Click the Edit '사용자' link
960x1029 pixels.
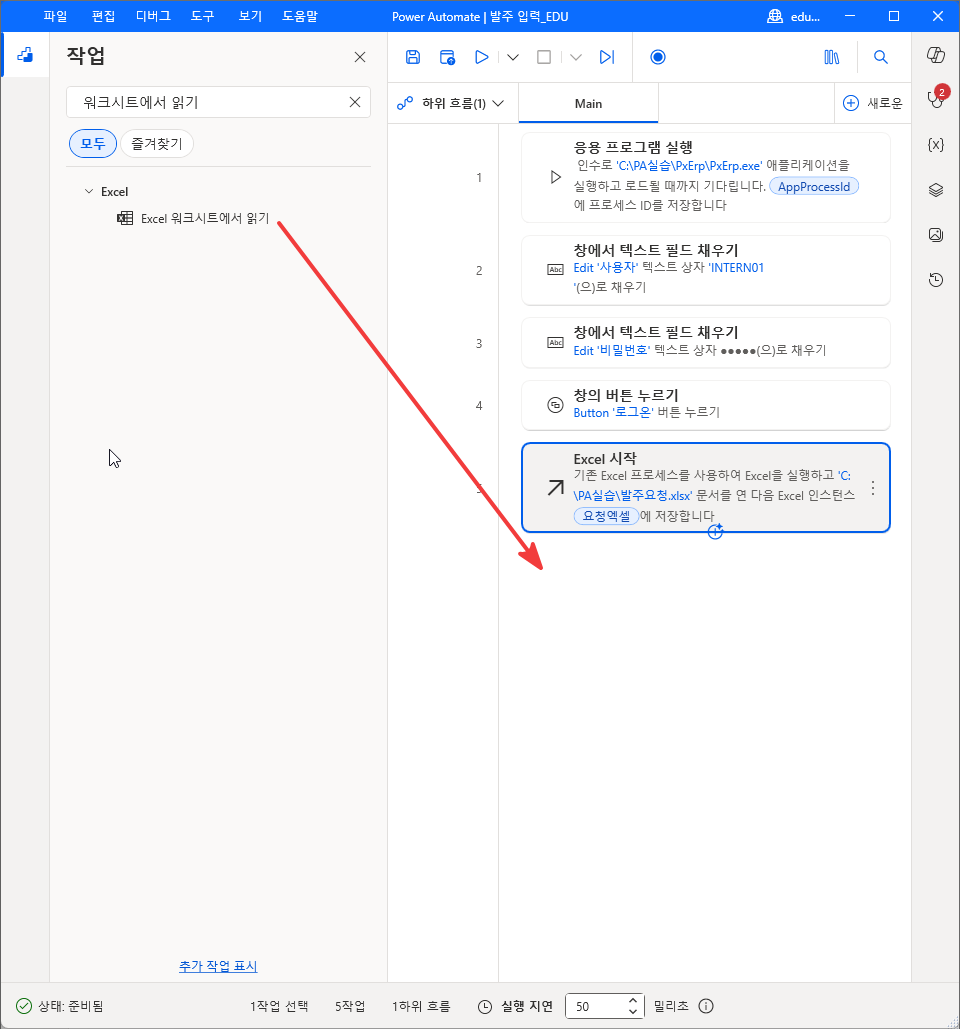click(x=605, y=268)
